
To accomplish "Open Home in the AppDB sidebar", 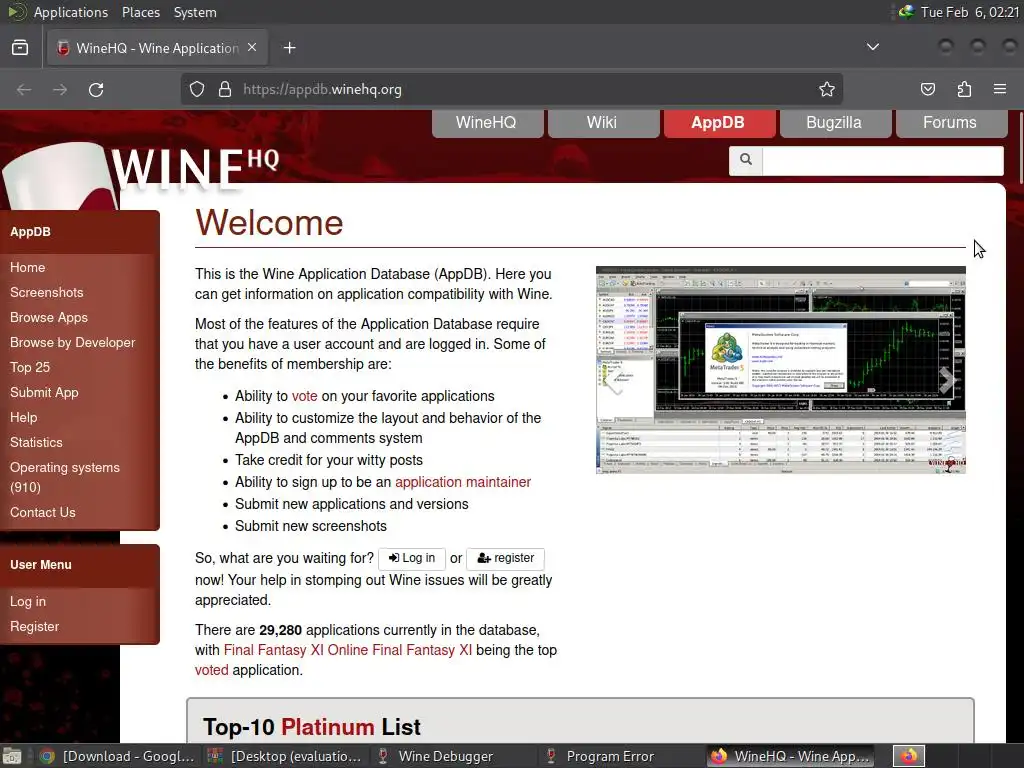I will pos(27,267).
